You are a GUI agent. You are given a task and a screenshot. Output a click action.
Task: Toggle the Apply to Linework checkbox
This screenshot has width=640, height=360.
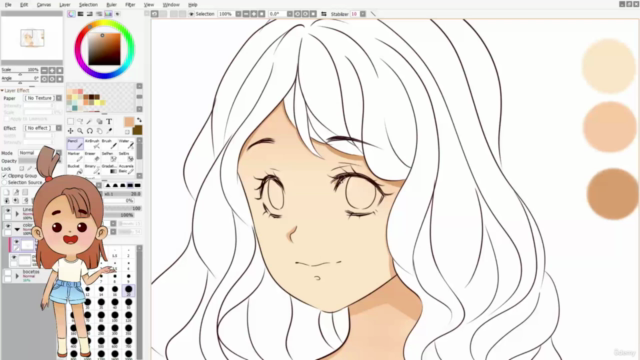[6, 119]
